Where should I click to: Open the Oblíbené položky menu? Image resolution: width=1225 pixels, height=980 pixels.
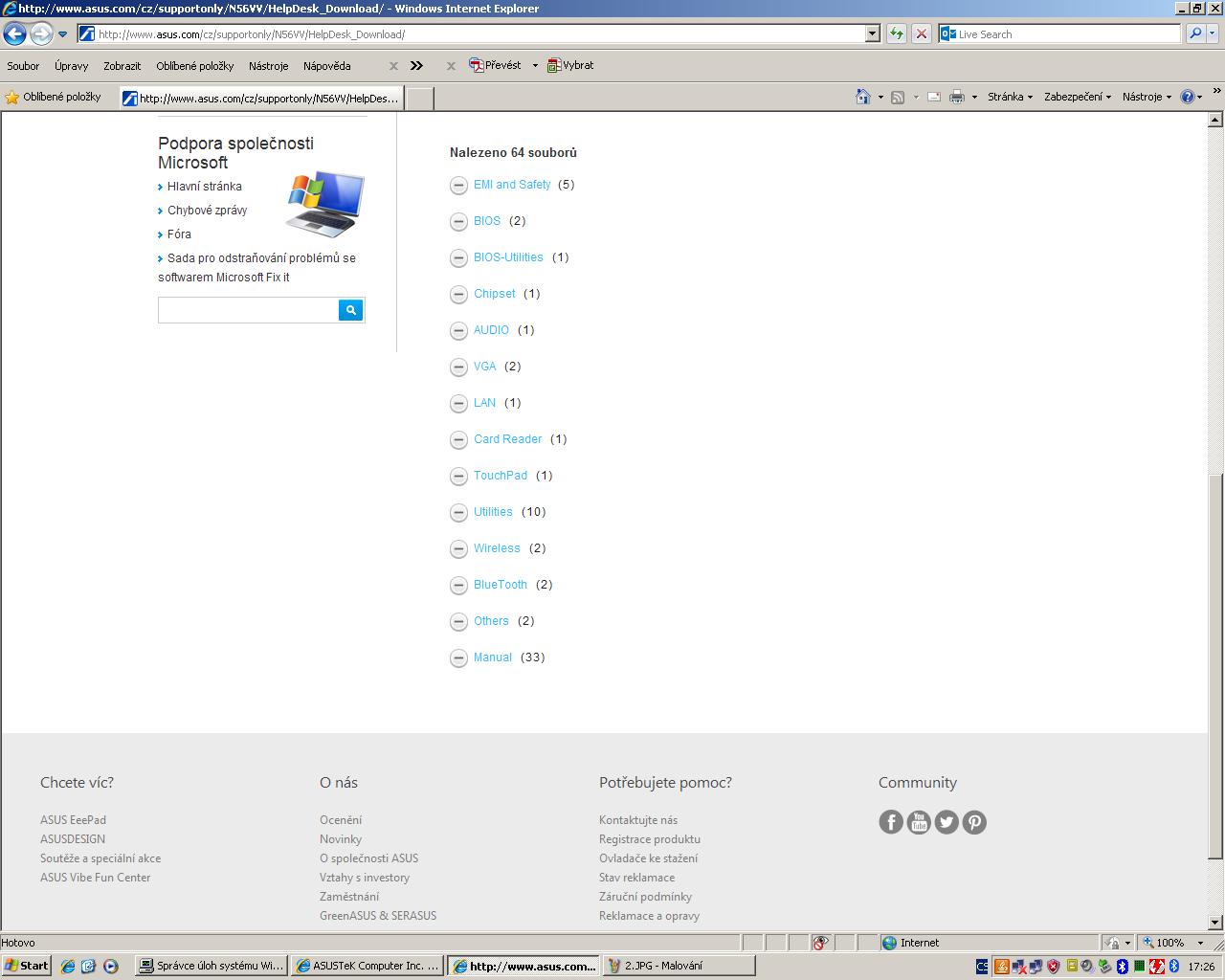tap(195, 66)
